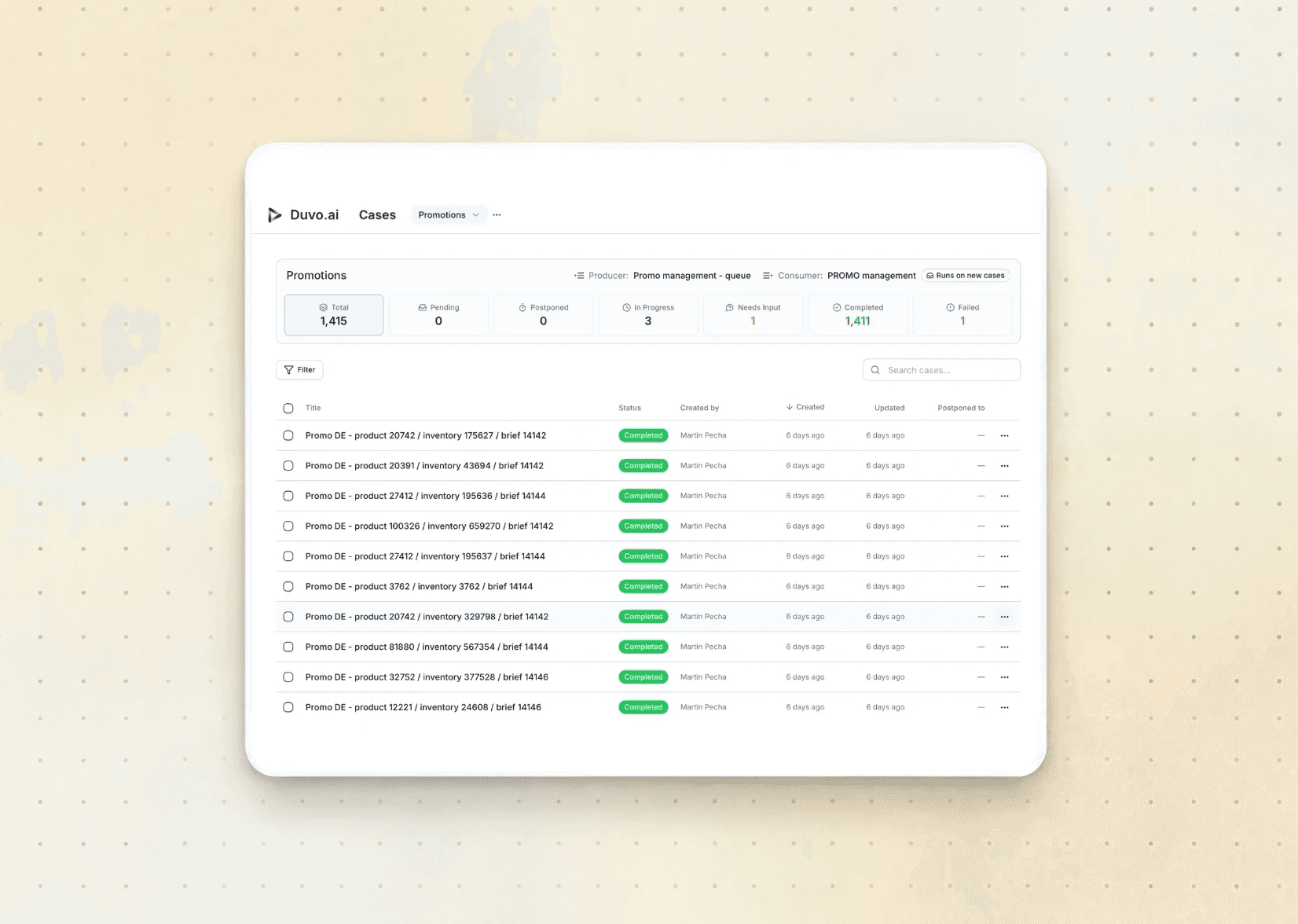Screen dimensions: 1298x924
Task: Select the Total 1,415 cases card
Action: [334, 314]
